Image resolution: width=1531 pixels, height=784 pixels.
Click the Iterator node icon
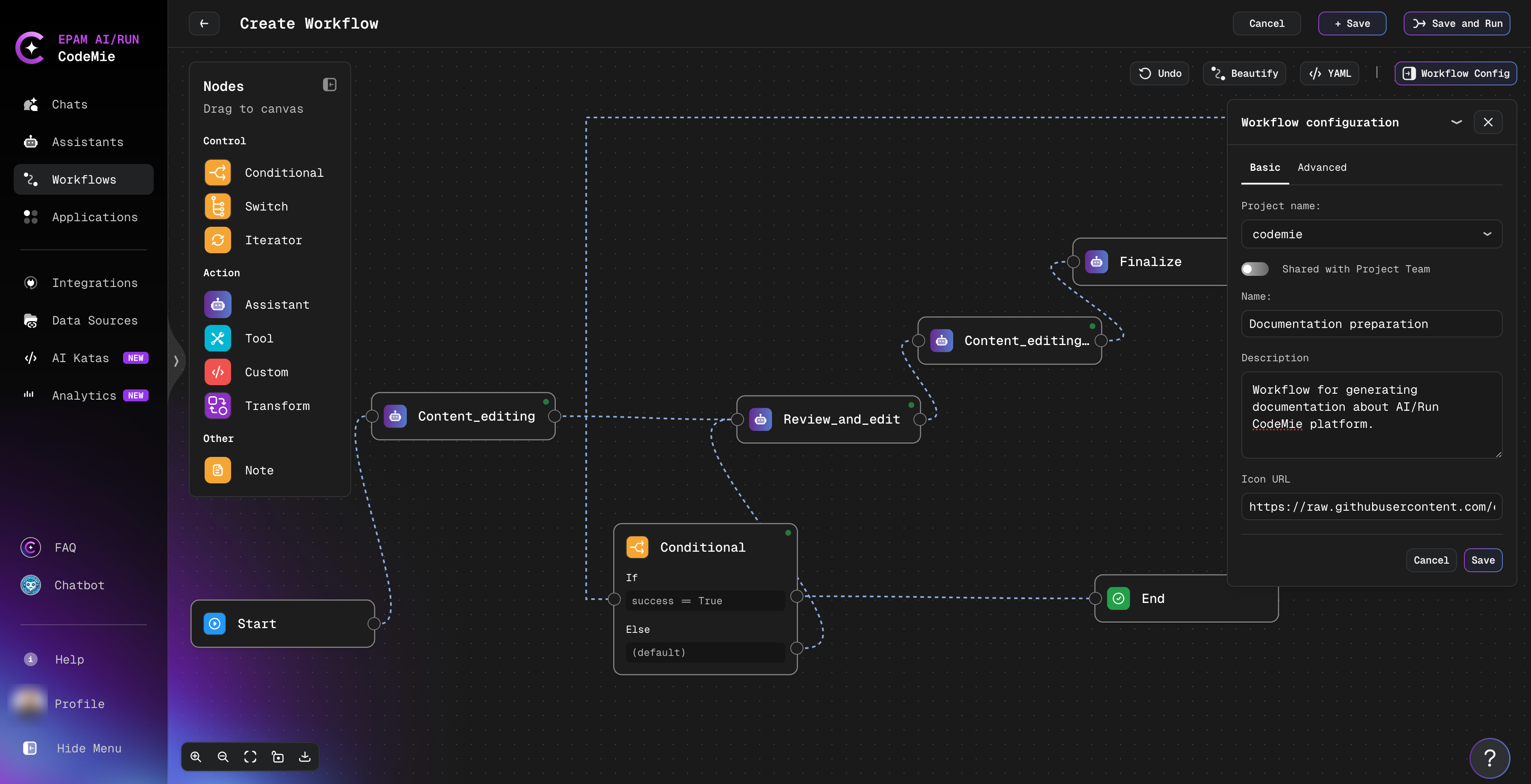tap(217, 240)
